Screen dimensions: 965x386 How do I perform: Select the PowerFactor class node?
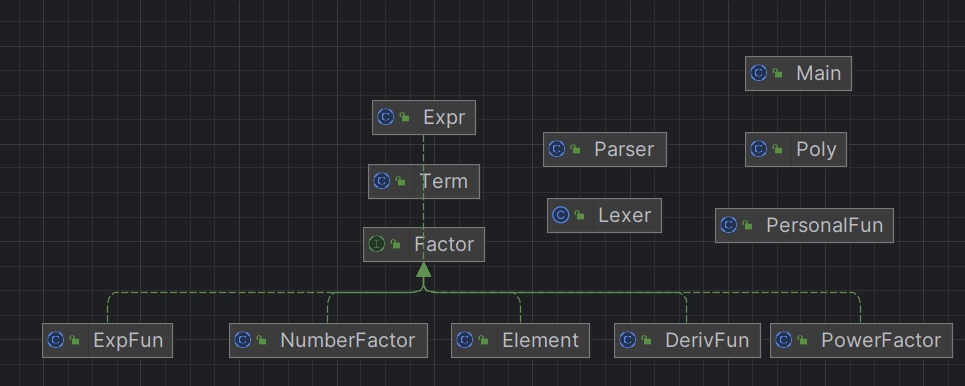click(x=862, y=340)
